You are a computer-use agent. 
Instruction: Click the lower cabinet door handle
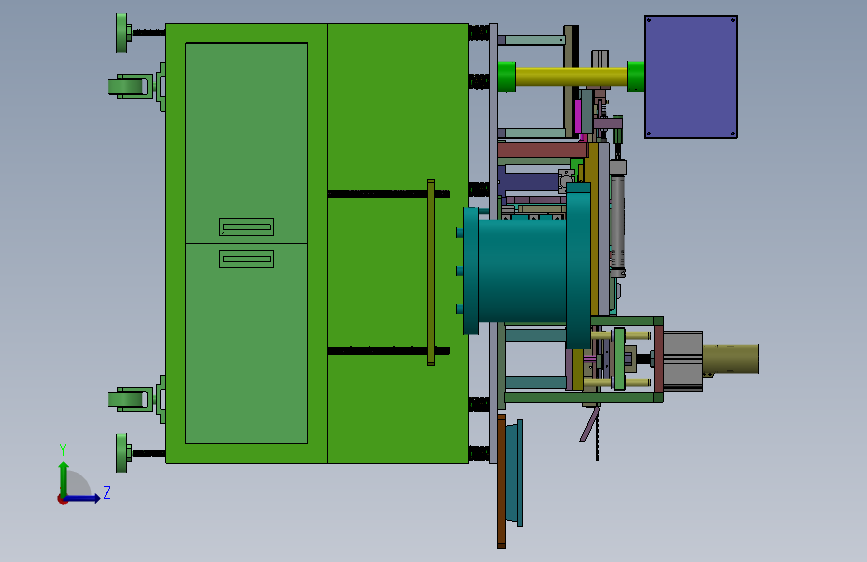[x=247, y=259]
